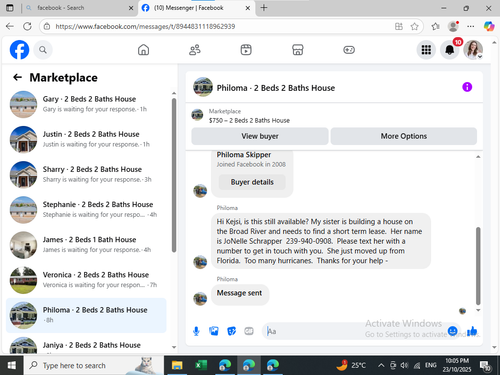Open the account profile picture menu
The image size is (500, 375).
[x=473, y=50]
